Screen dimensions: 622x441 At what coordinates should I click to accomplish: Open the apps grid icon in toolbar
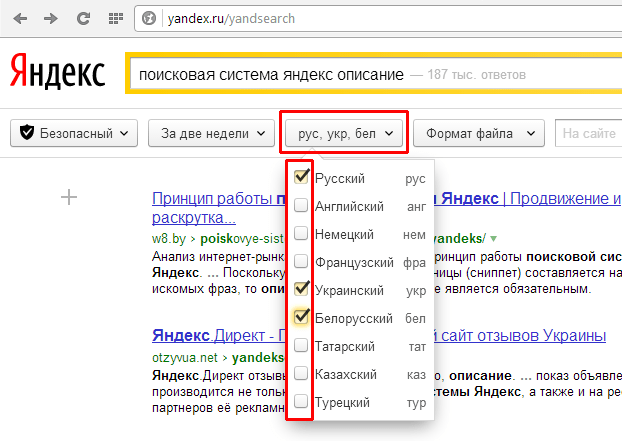coord(116,18)
